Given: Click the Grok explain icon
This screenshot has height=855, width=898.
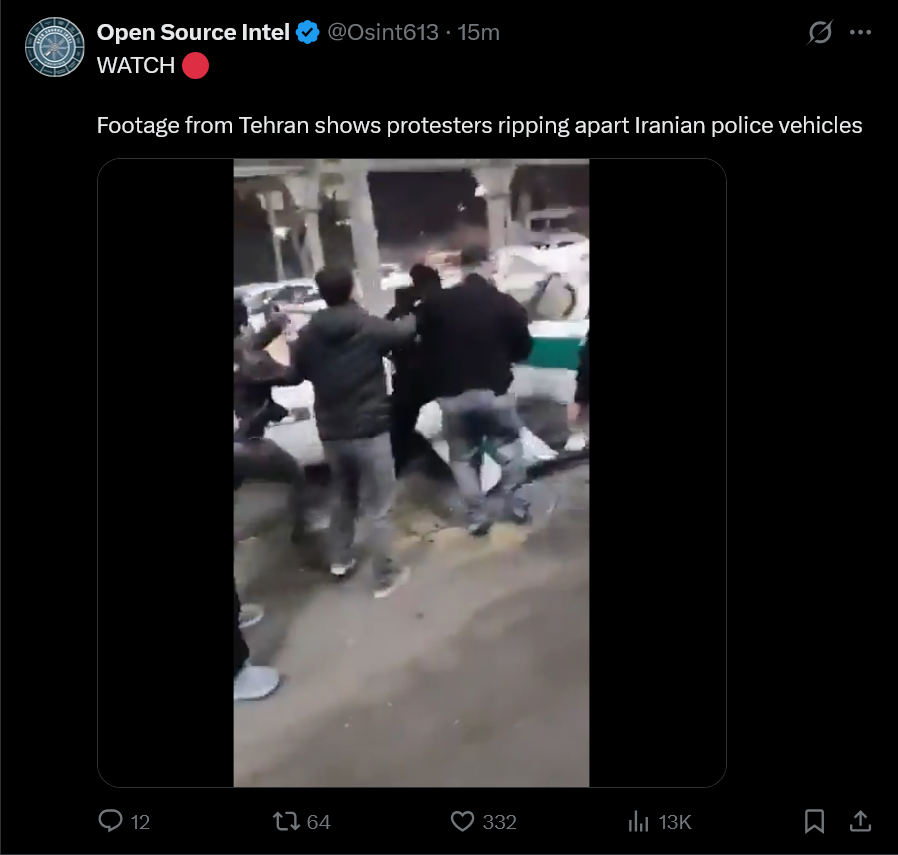Looking at the screenshot, I should [x=820, y=32].
